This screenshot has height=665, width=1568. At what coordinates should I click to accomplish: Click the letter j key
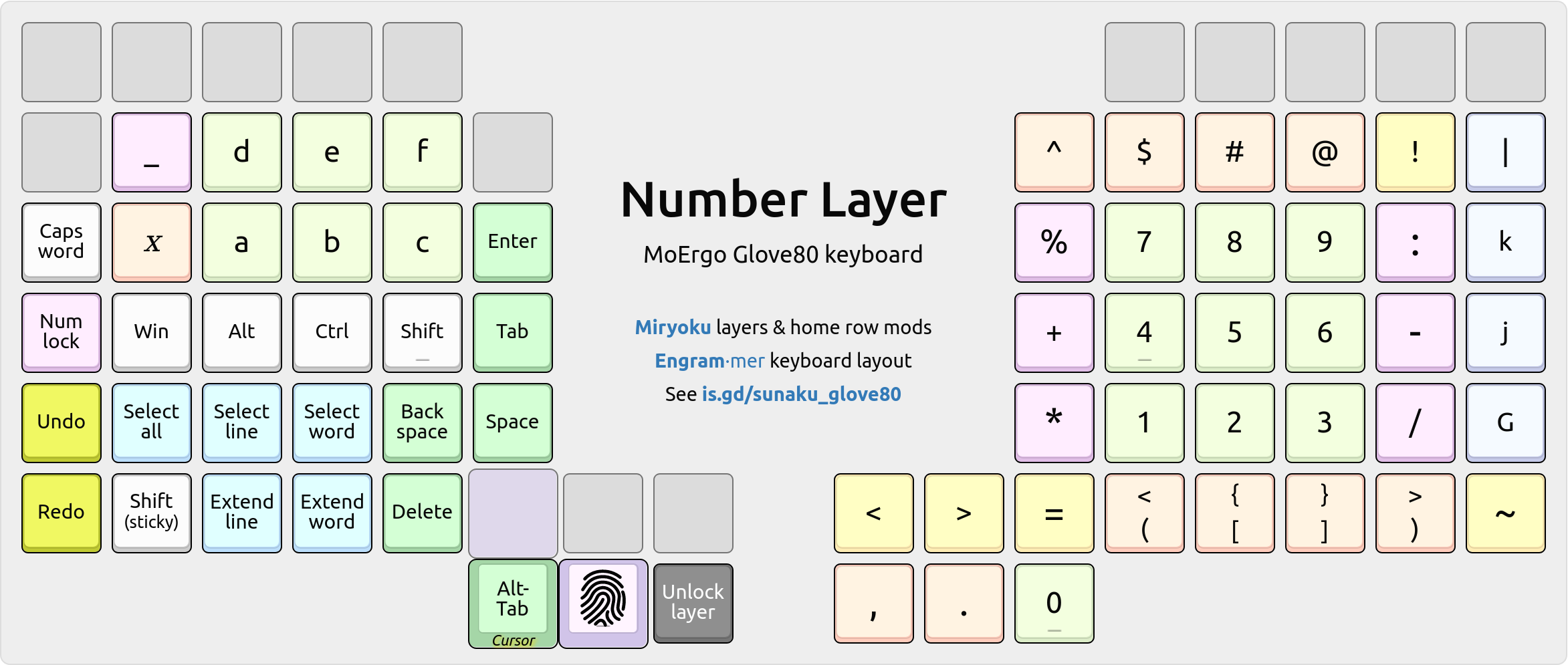[x=1506, y=333]
